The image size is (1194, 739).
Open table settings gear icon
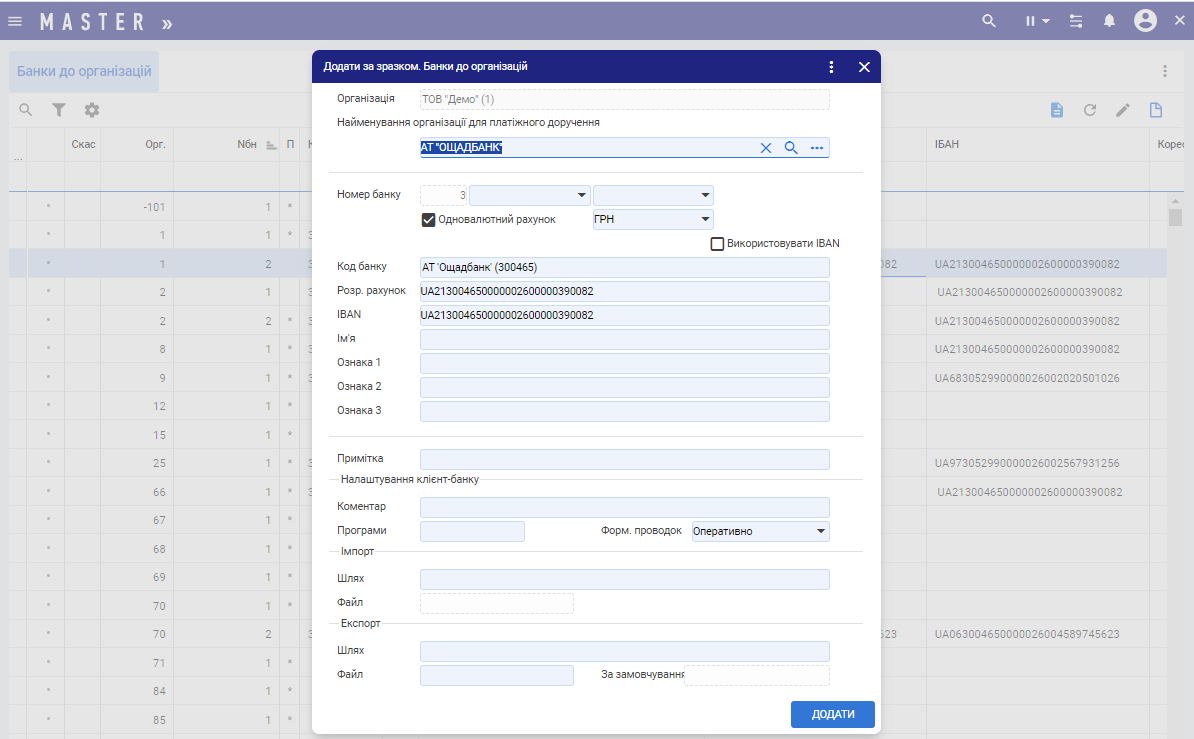[92, 110]
